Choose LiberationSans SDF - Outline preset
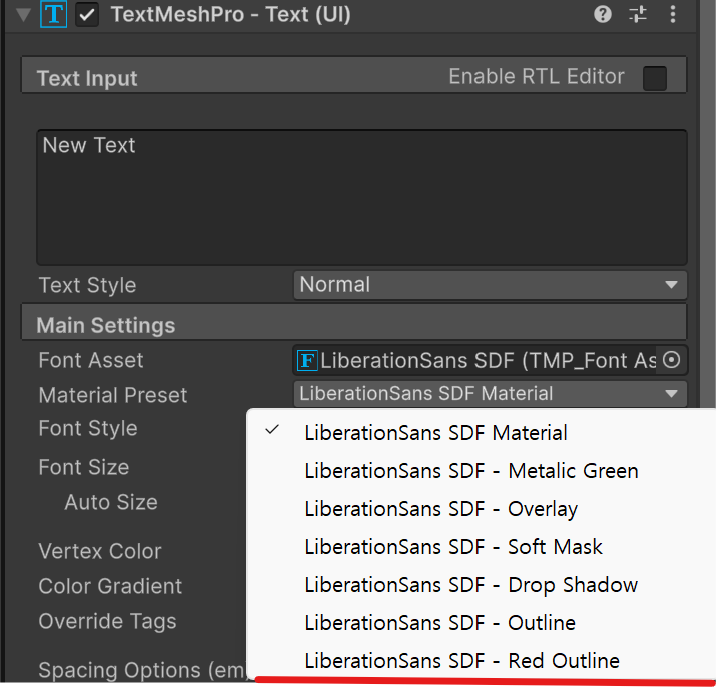The width and height of the screenshot is (716, 687). [480, 623]
